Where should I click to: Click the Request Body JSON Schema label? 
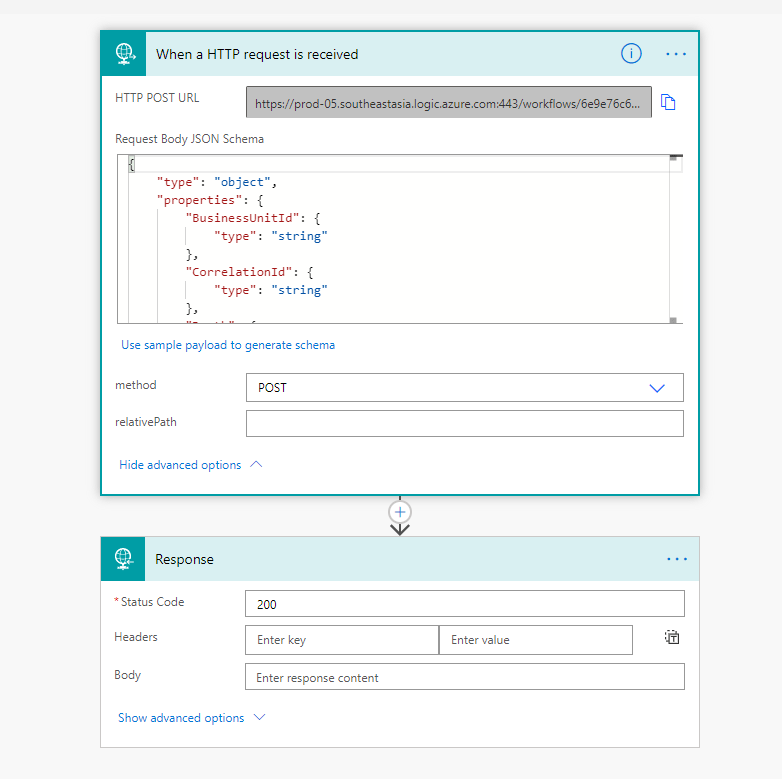pos(190,139)
